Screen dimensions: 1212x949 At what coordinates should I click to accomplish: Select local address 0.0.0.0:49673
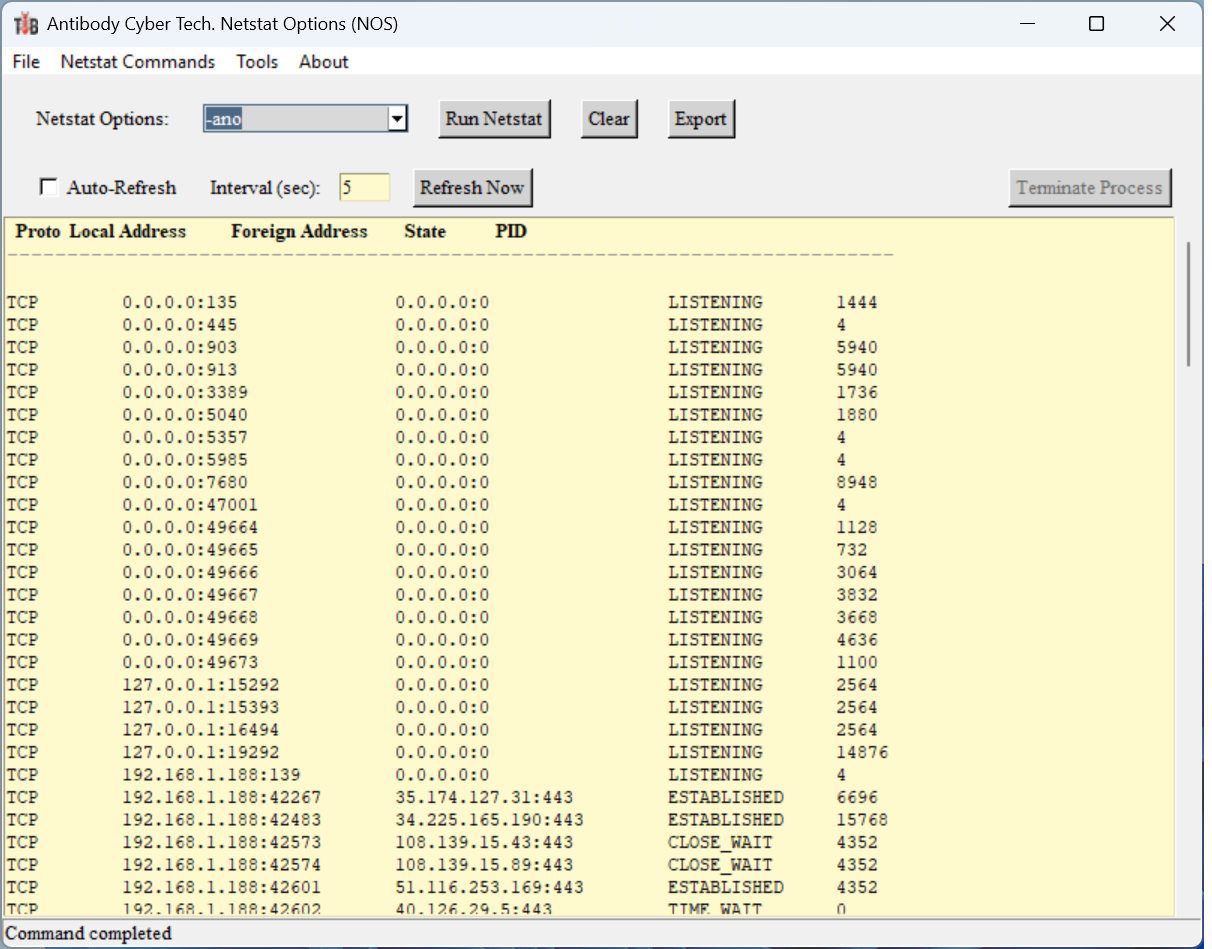coord(190,662)
